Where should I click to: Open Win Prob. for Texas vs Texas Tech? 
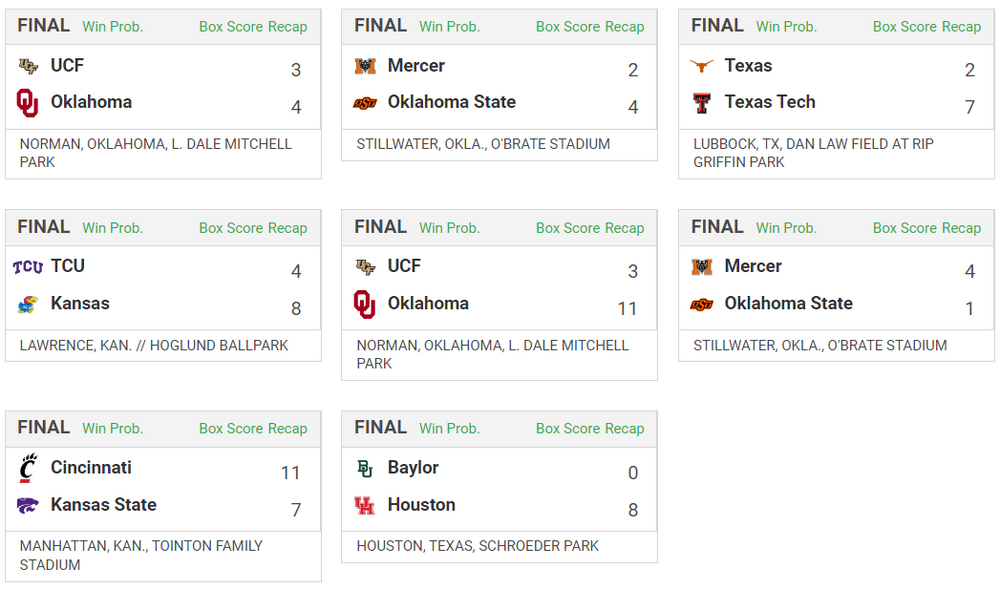pos(786,27)
